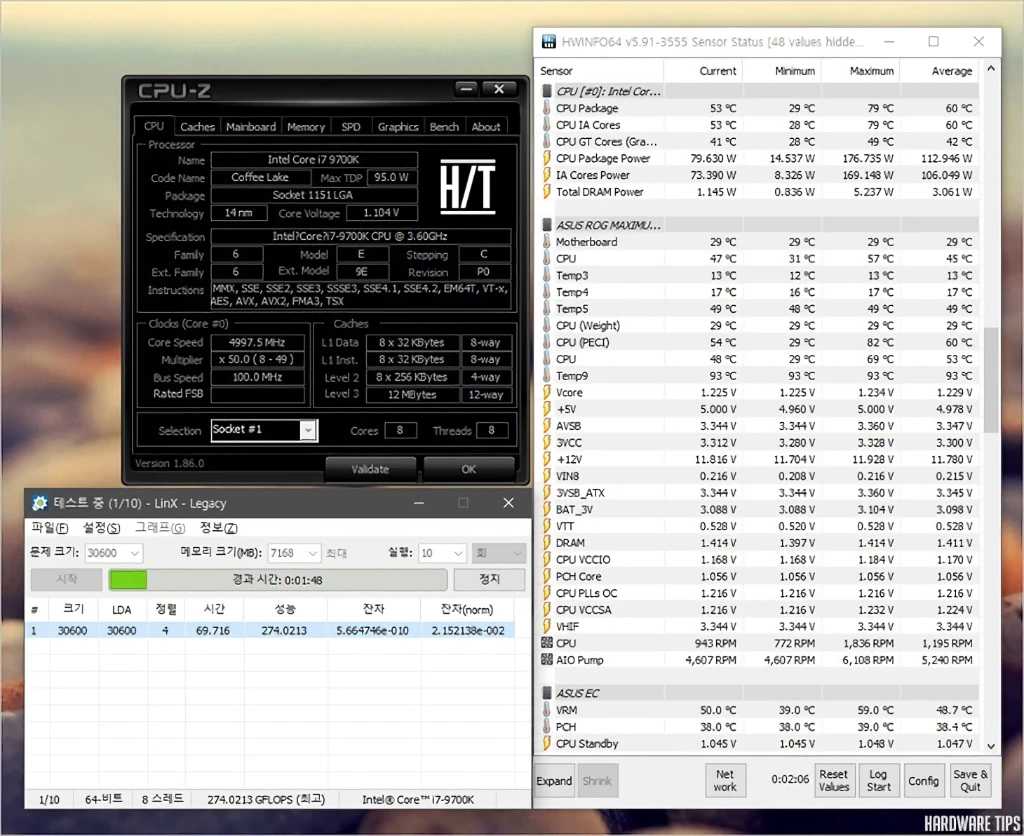Click the thermometer icon beside CPU IA Cores

(547, 125)
